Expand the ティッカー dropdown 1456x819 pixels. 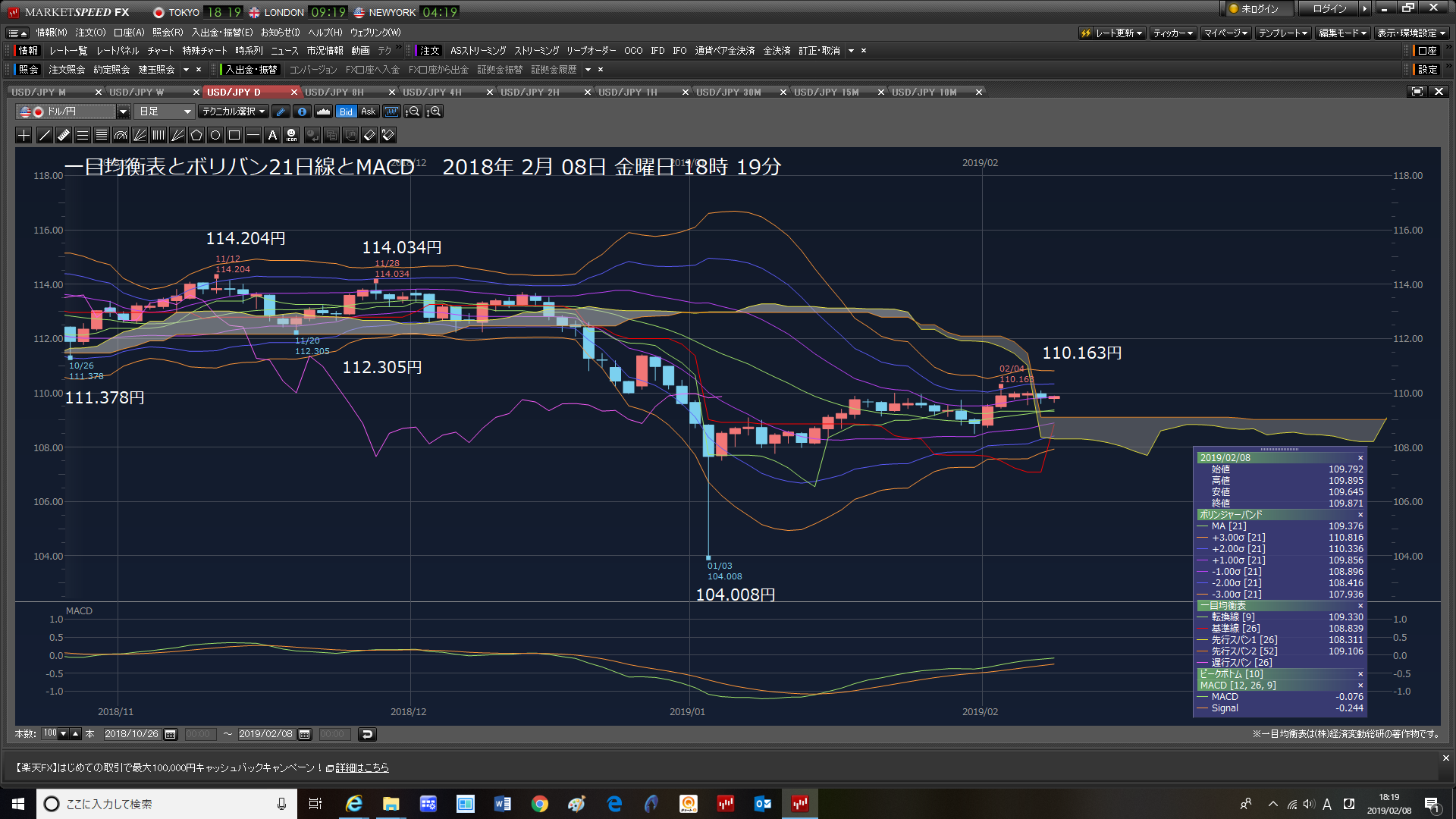[x=1173, y=33]
